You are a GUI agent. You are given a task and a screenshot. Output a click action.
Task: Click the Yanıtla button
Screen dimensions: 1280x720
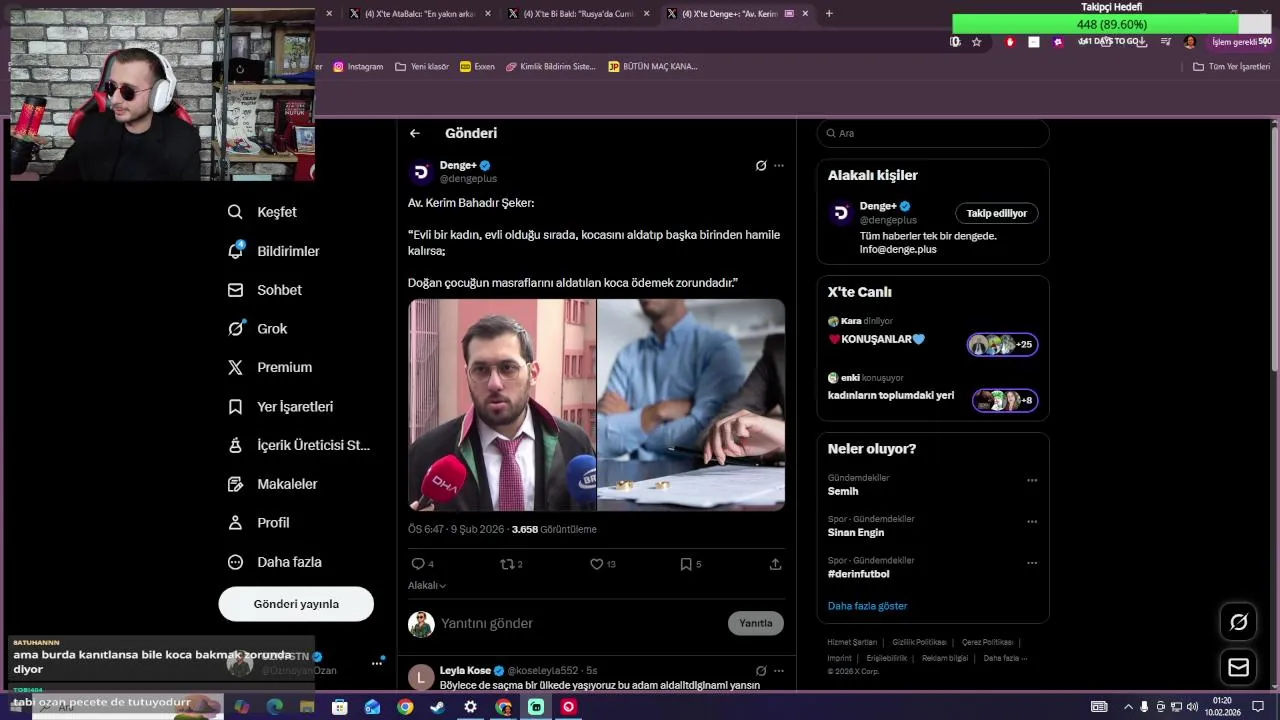(x=756, y=623)
